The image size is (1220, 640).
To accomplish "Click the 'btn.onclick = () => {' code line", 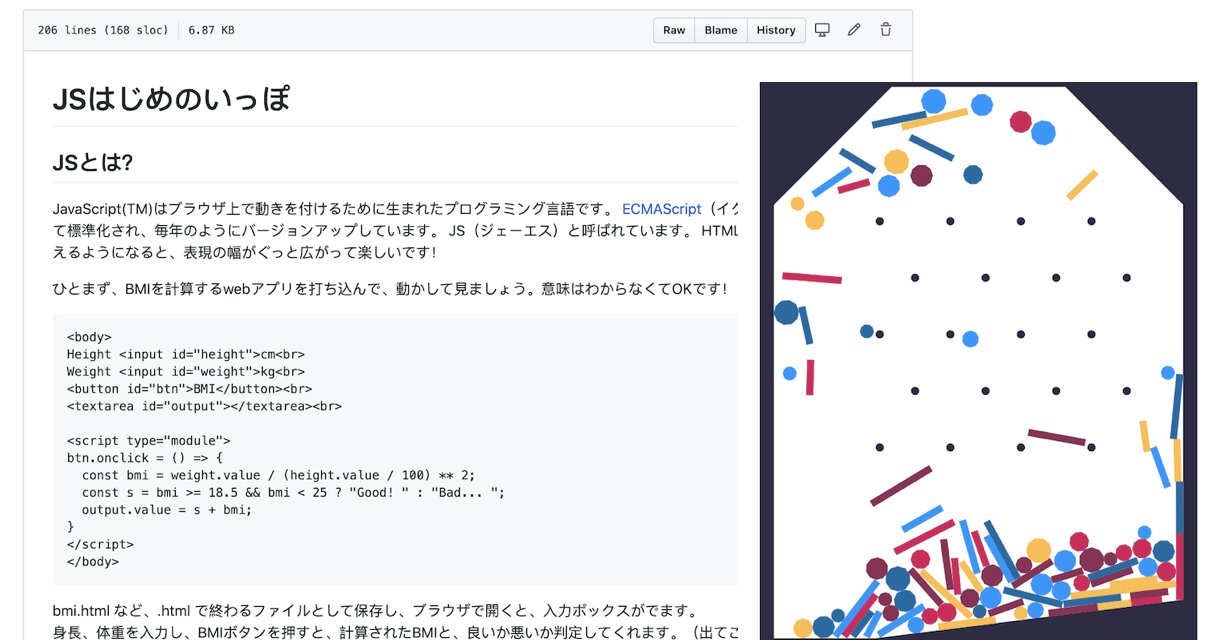I will tap(145, 458).
